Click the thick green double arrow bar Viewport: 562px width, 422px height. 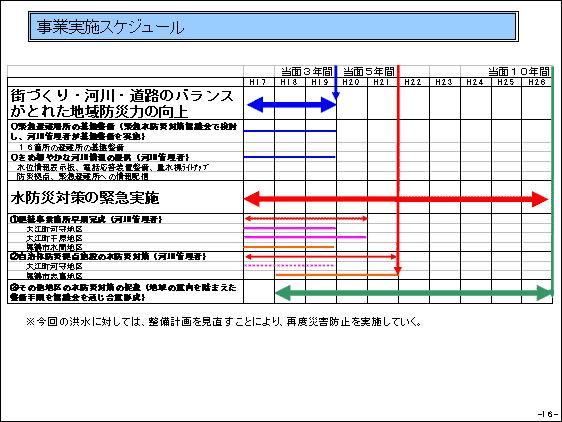point(414,293)
